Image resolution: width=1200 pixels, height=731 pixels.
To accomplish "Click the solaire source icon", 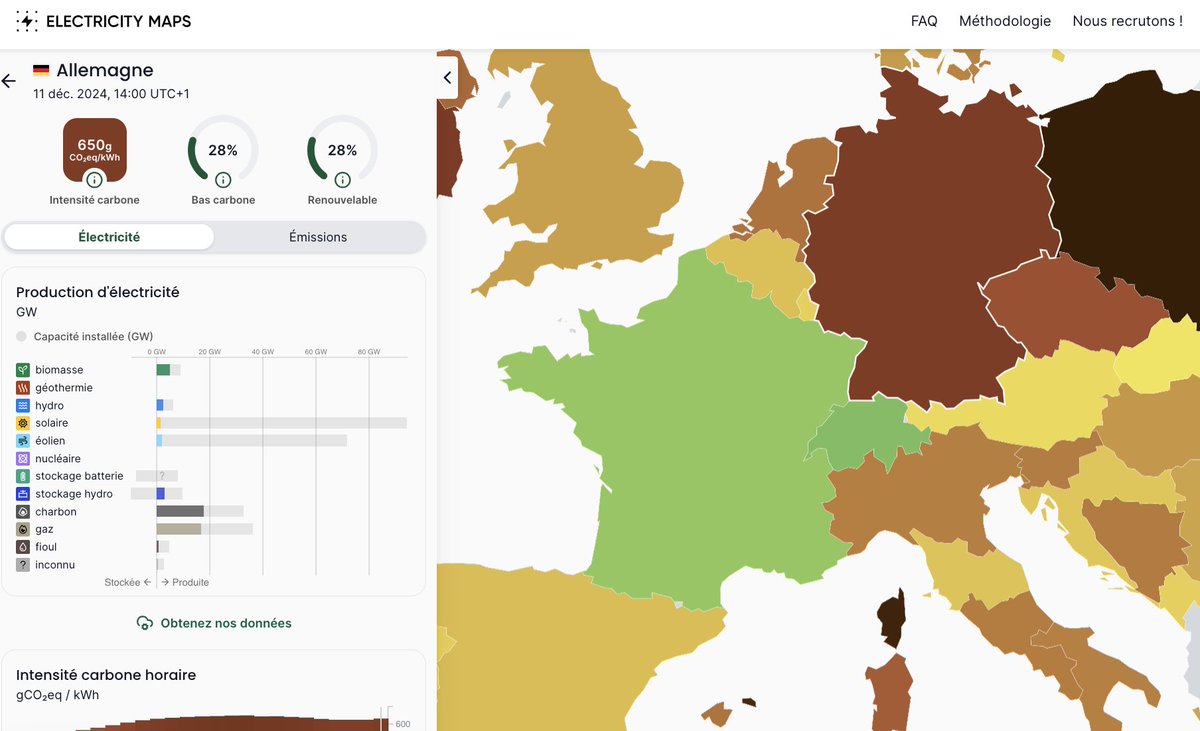I will [23, 423].
